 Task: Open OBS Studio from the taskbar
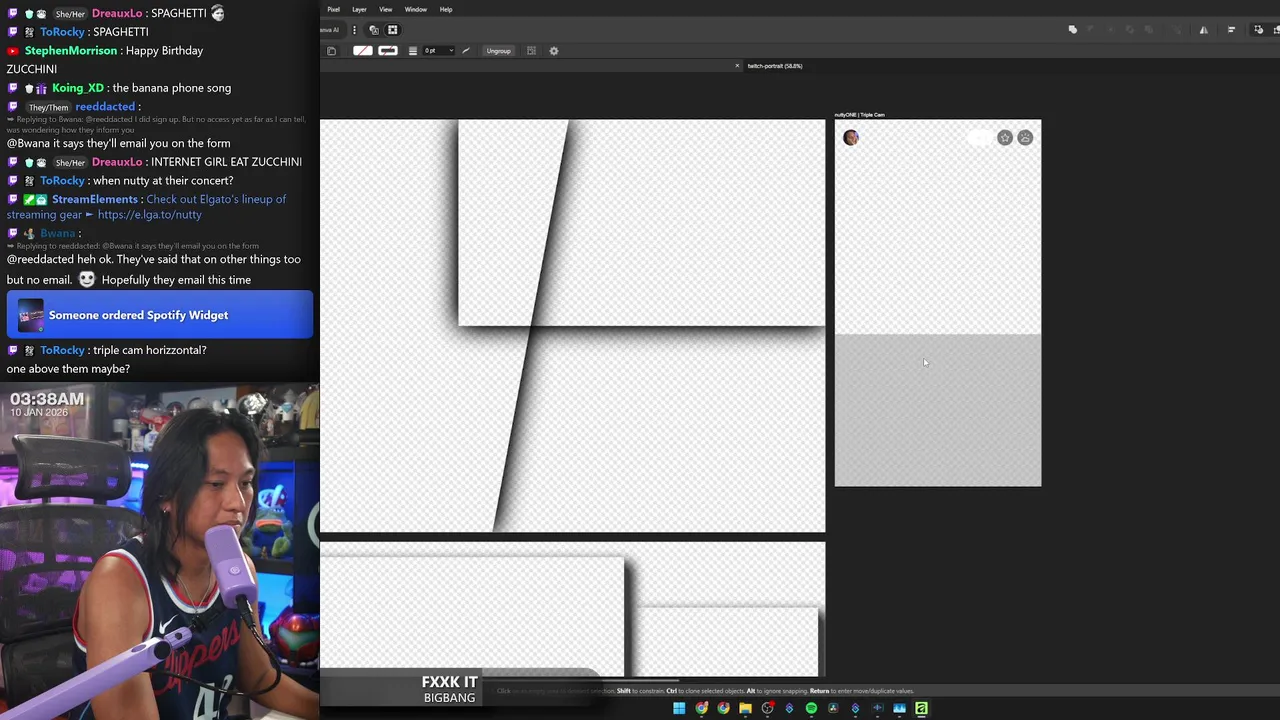tap(767, 708)
